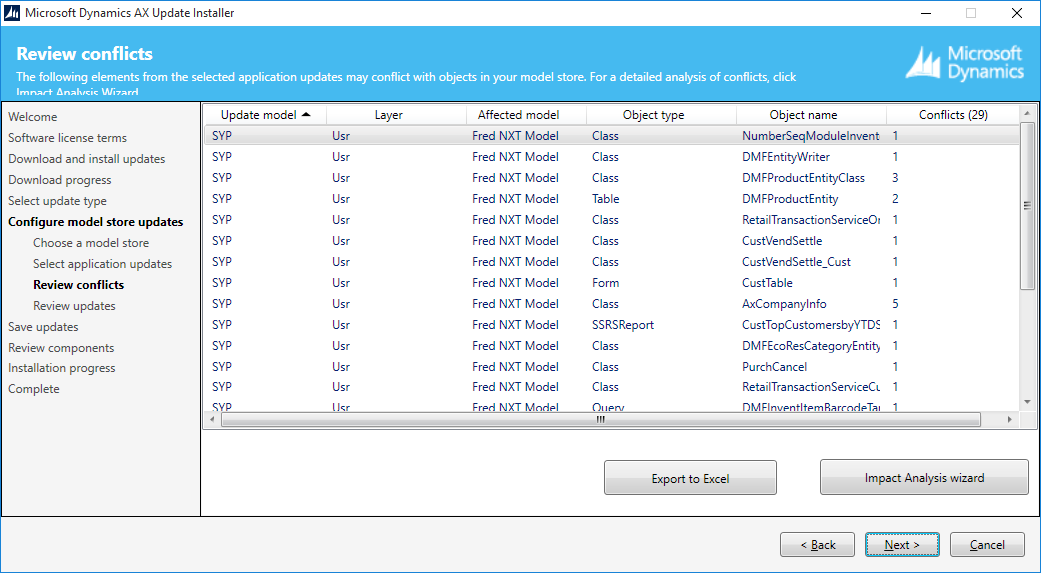Click conflict count 3 for DMFProductEntityClass
The height and width of the screenshot is (573, 1041).
click(x=896, y=178)
